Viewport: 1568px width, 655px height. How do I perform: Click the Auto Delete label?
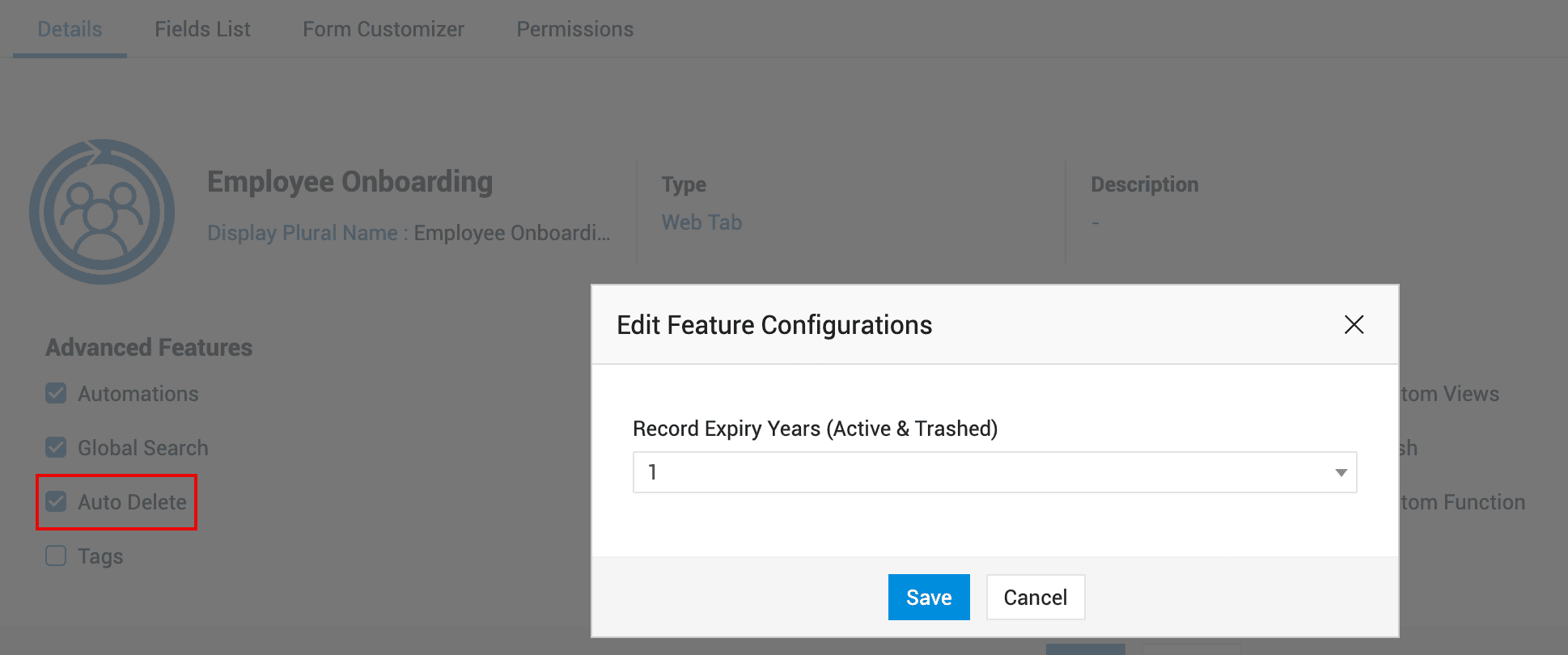point(132,502)
